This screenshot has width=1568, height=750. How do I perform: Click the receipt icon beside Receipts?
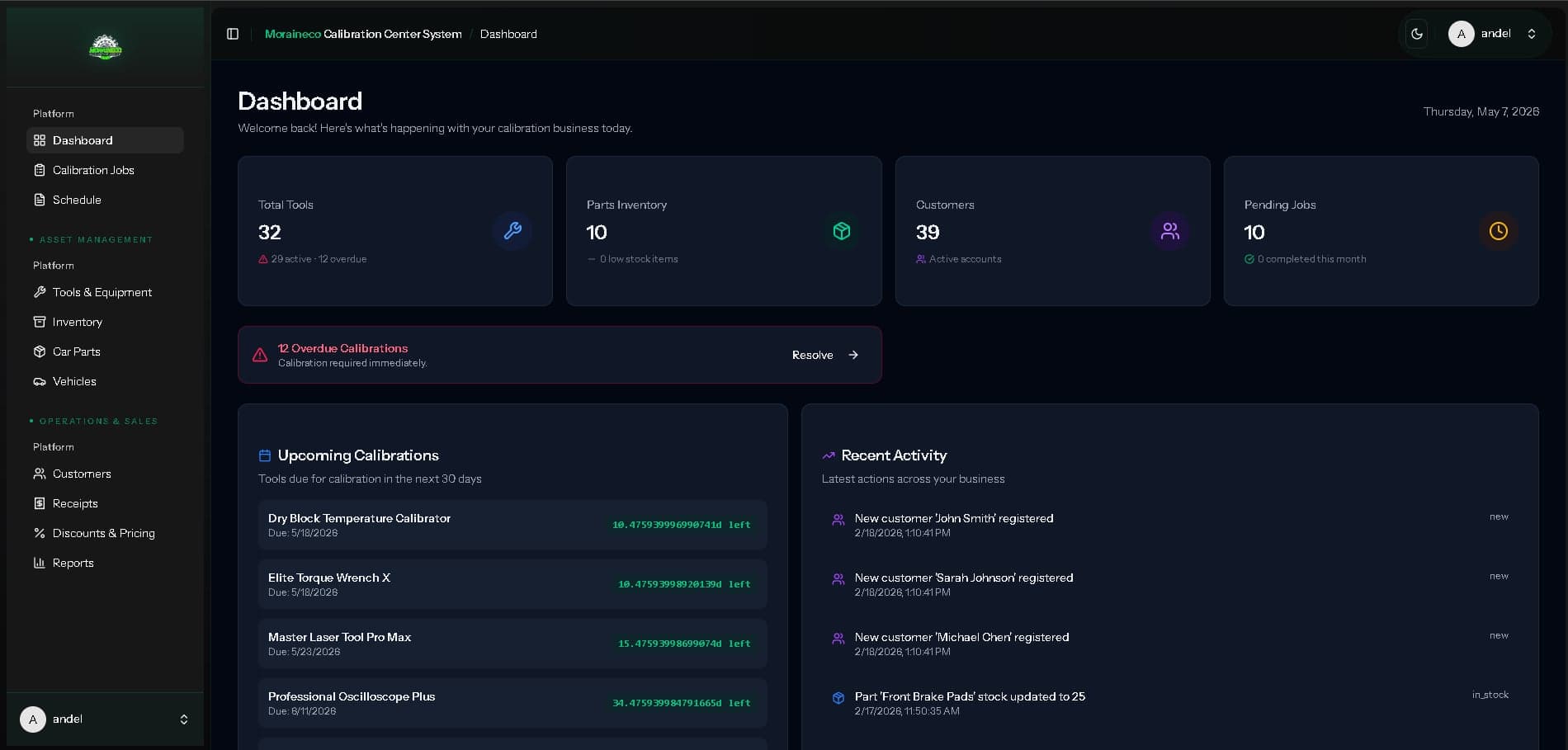pyautogui.click(x=40, y=503)
